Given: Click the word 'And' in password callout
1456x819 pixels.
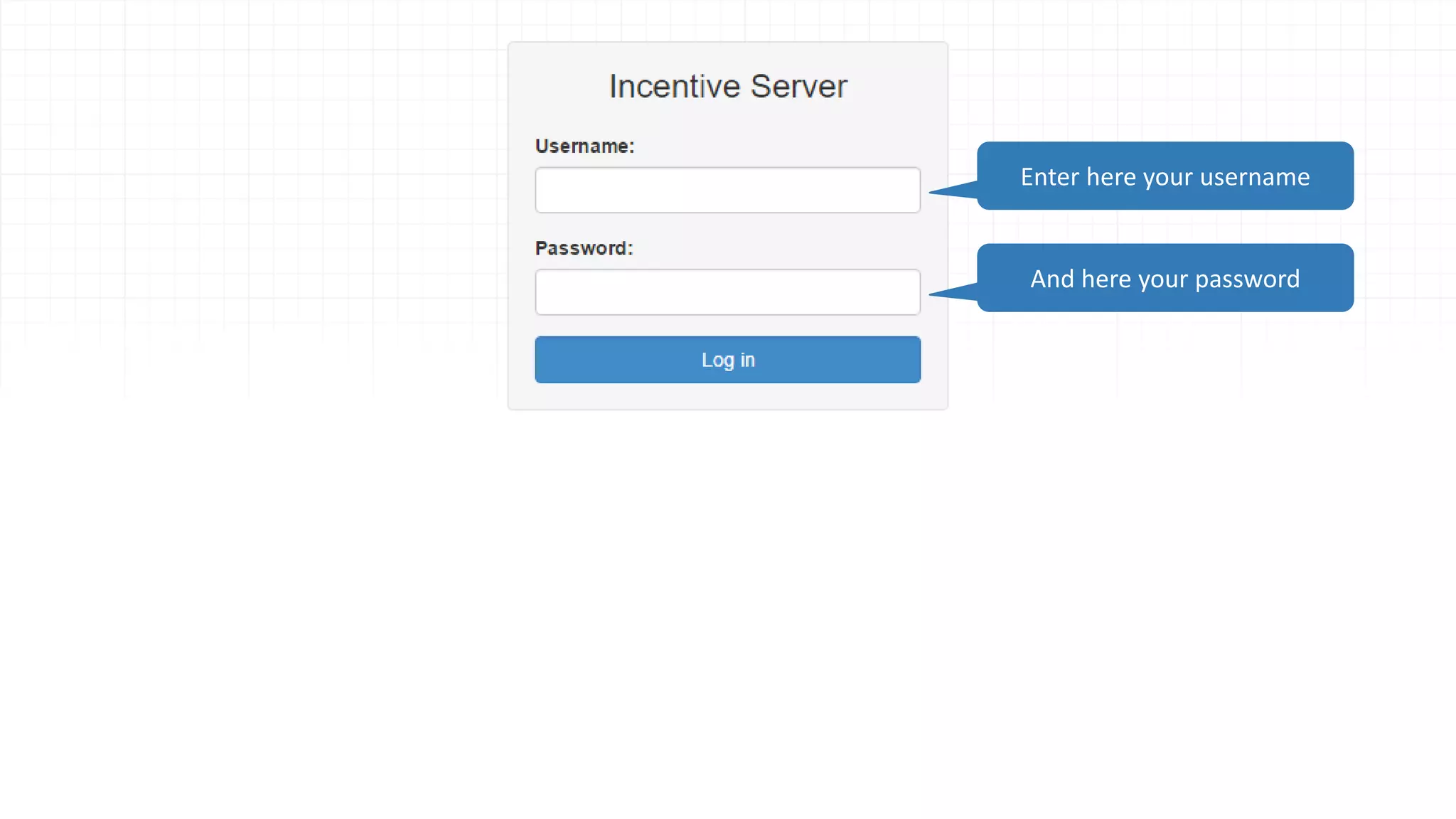Looking at the screenshot, I should [x=1052, y=279].
